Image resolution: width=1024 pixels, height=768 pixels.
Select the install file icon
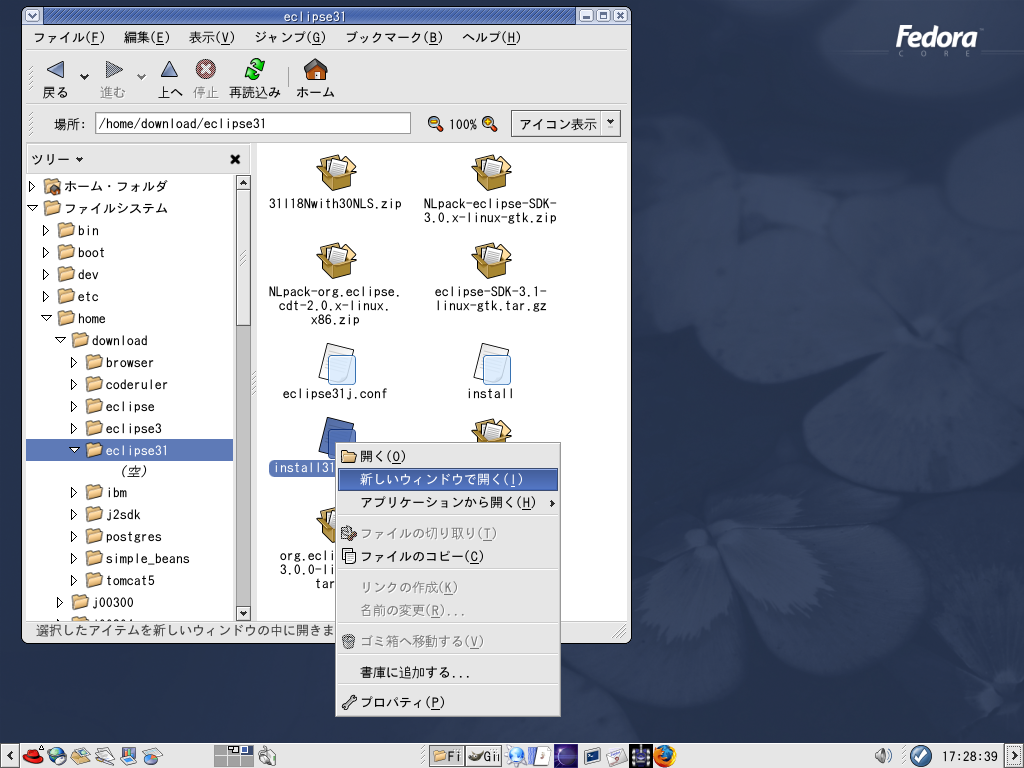492,363
